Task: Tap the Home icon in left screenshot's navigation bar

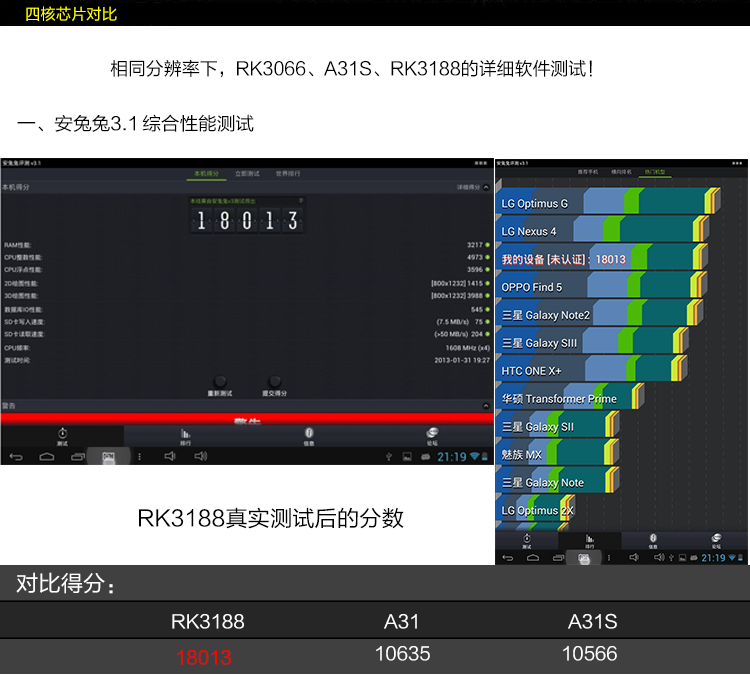Action: (46, 457)
